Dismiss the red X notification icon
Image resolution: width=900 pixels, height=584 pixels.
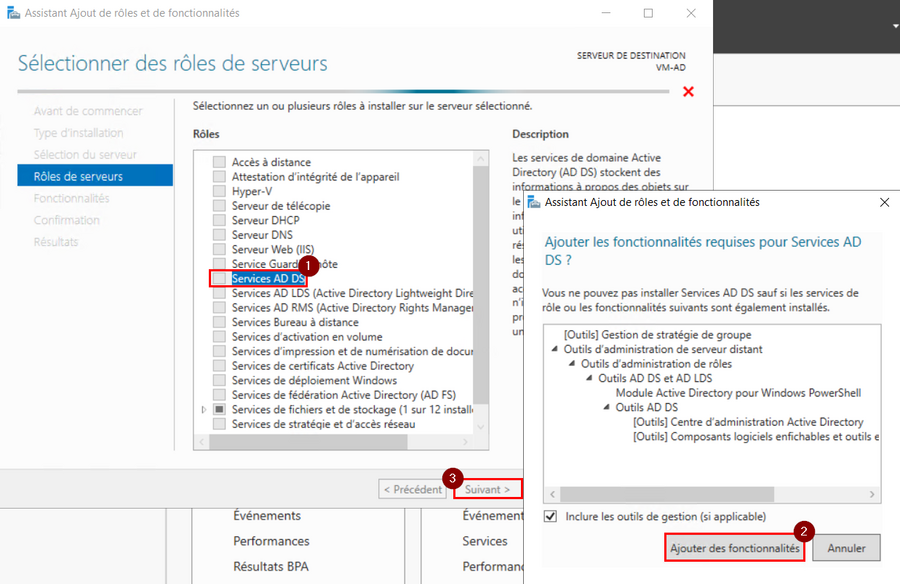(x=688, y=90)
